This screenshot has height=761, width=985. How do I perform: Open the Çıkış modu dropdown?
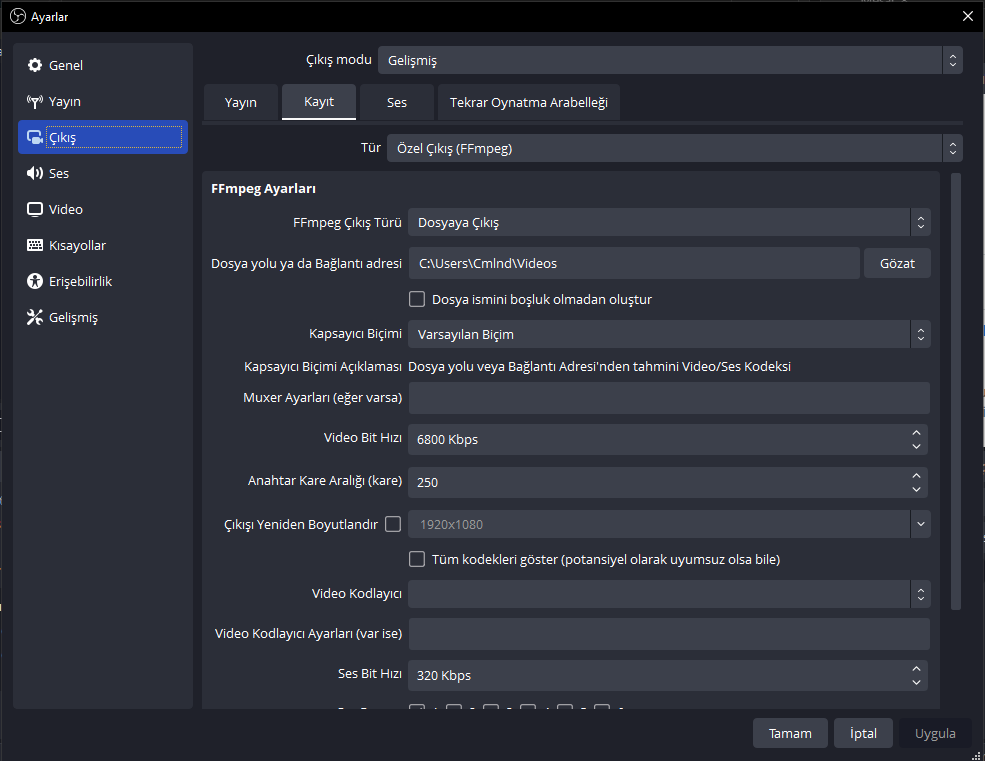click(x=669, y=60)
